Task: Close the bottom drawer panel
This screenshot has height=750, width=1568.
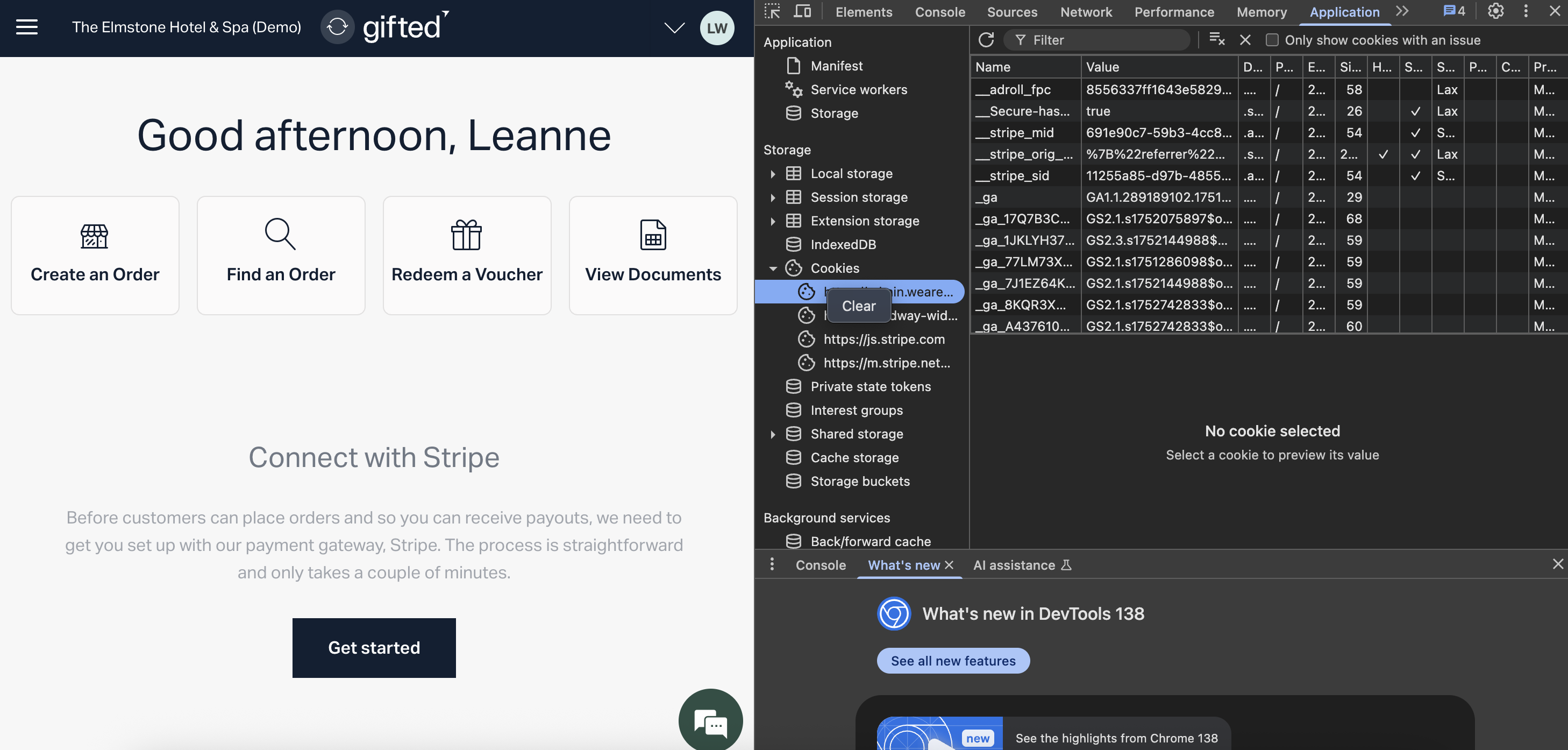Action: [x=1557, y=564]
